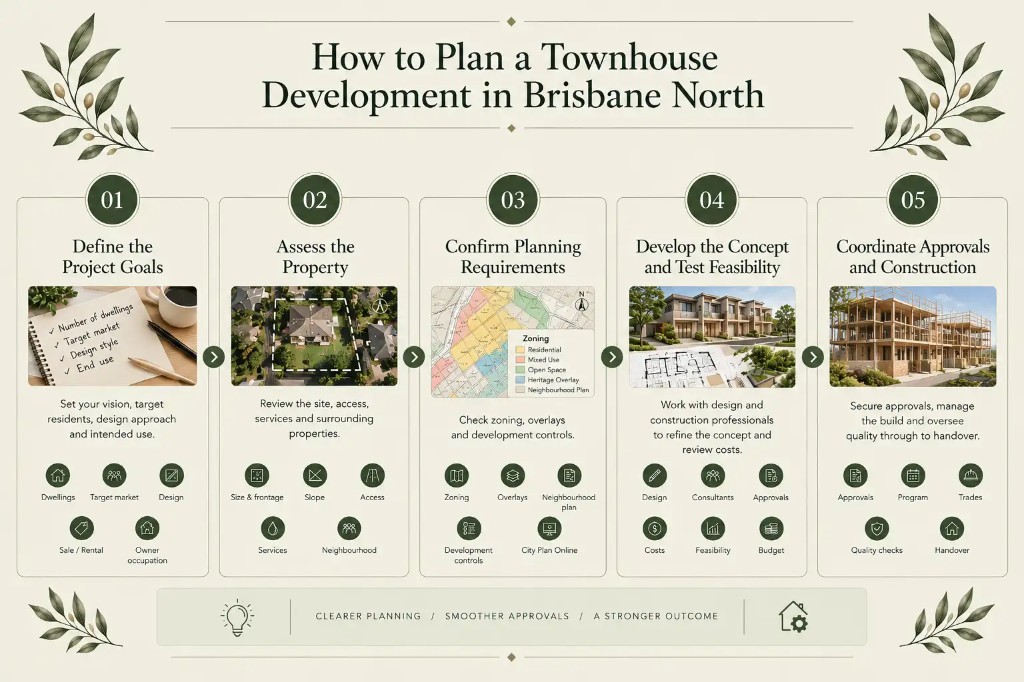Click the Residential yellow swatch in Zoning legend
The image size is (1024, 682).
pos(520,349)
